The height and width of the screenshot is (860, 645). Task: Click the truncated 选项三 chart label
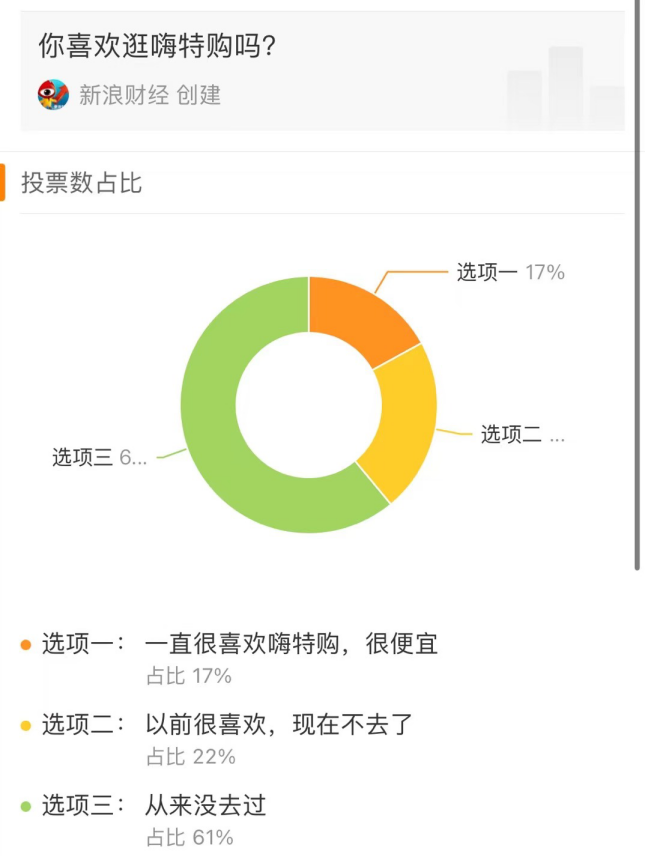[100, 458]
